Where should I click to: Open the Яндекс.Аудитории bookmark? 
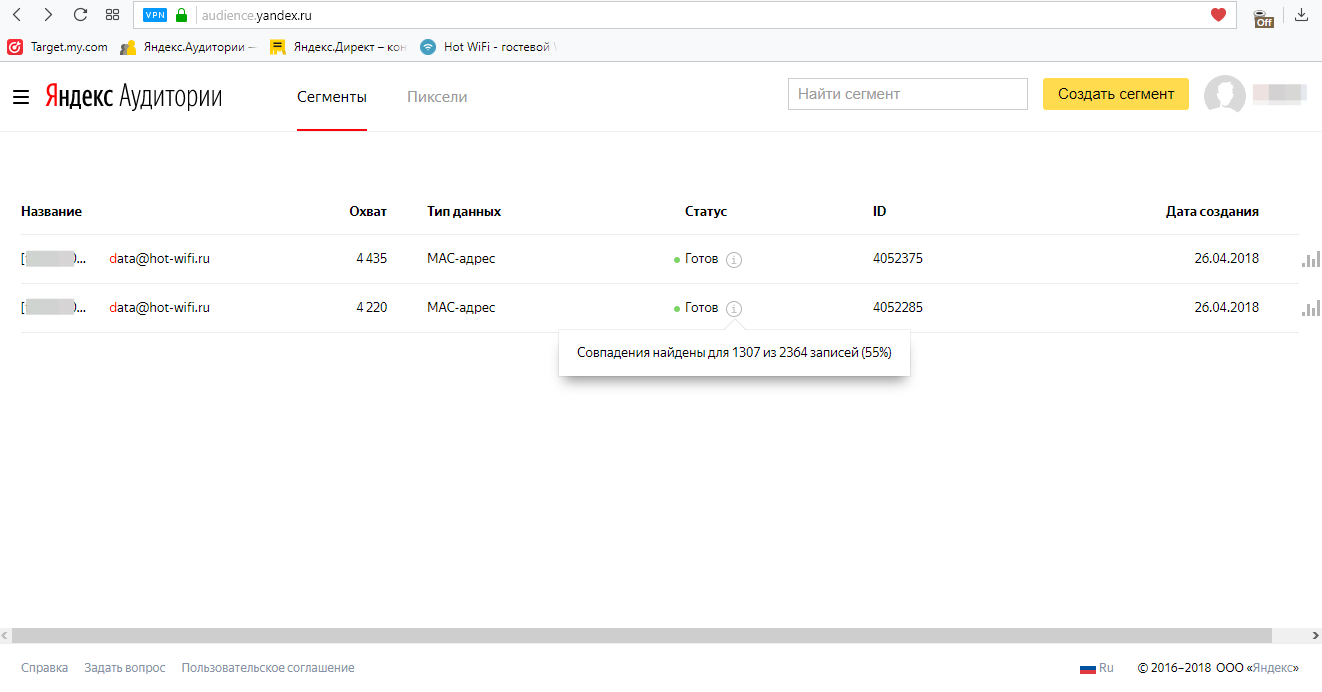188,47
